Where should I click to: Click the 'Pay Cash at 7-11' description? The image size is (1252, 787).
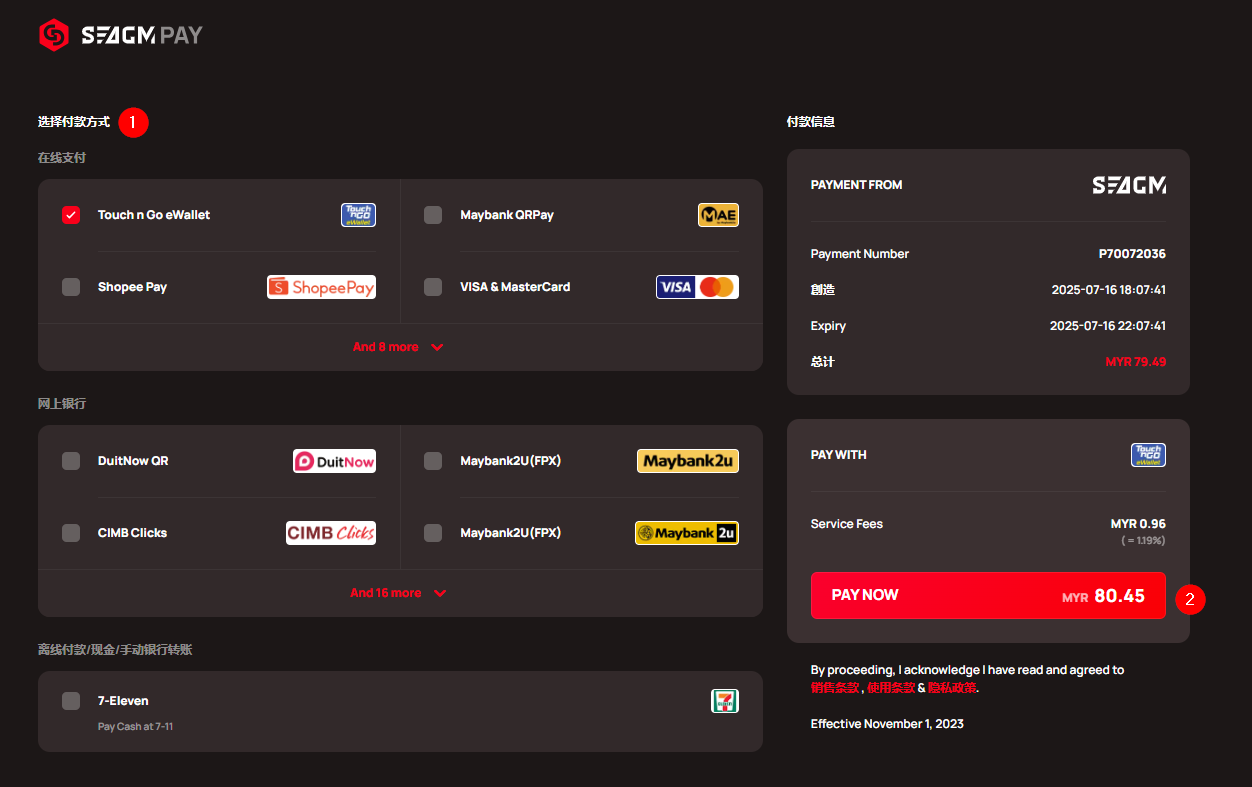[135, 726]
